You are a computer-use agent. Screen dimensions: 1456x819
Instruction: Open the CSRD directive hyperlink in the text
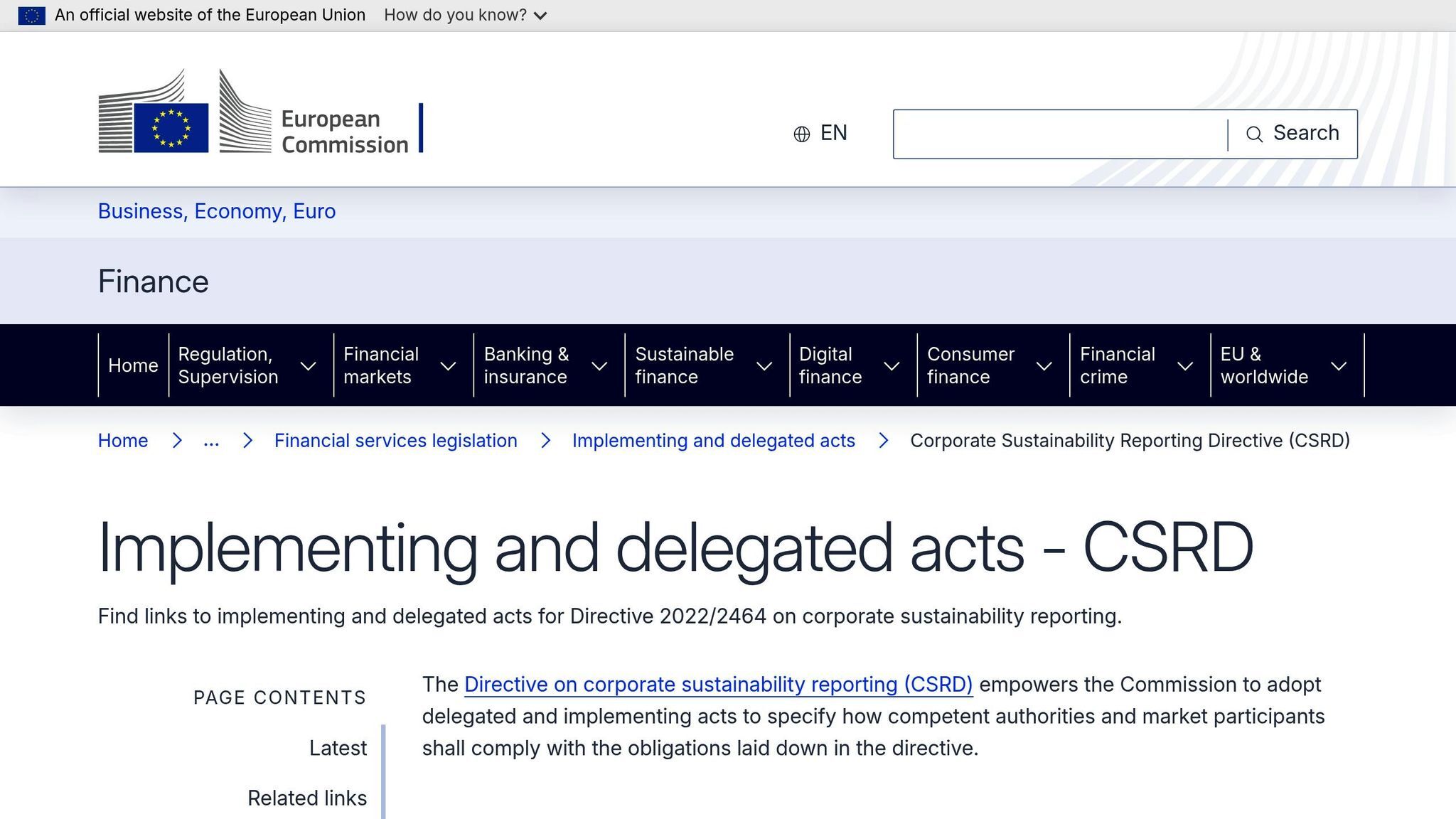click(719, 685)
